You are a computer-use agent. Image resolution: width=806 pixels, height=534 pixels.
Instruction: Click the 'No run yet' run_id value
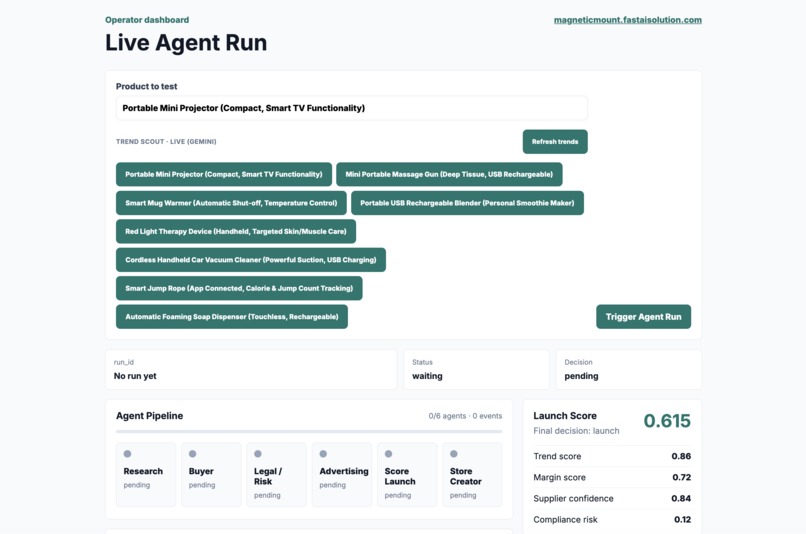135,376
